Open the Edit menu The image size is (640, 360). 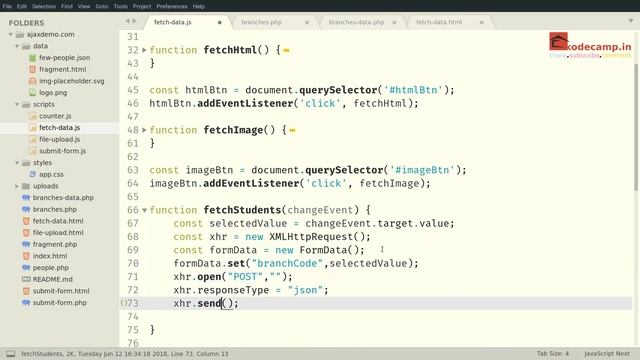pyautogui.click(x=22, y=6)
